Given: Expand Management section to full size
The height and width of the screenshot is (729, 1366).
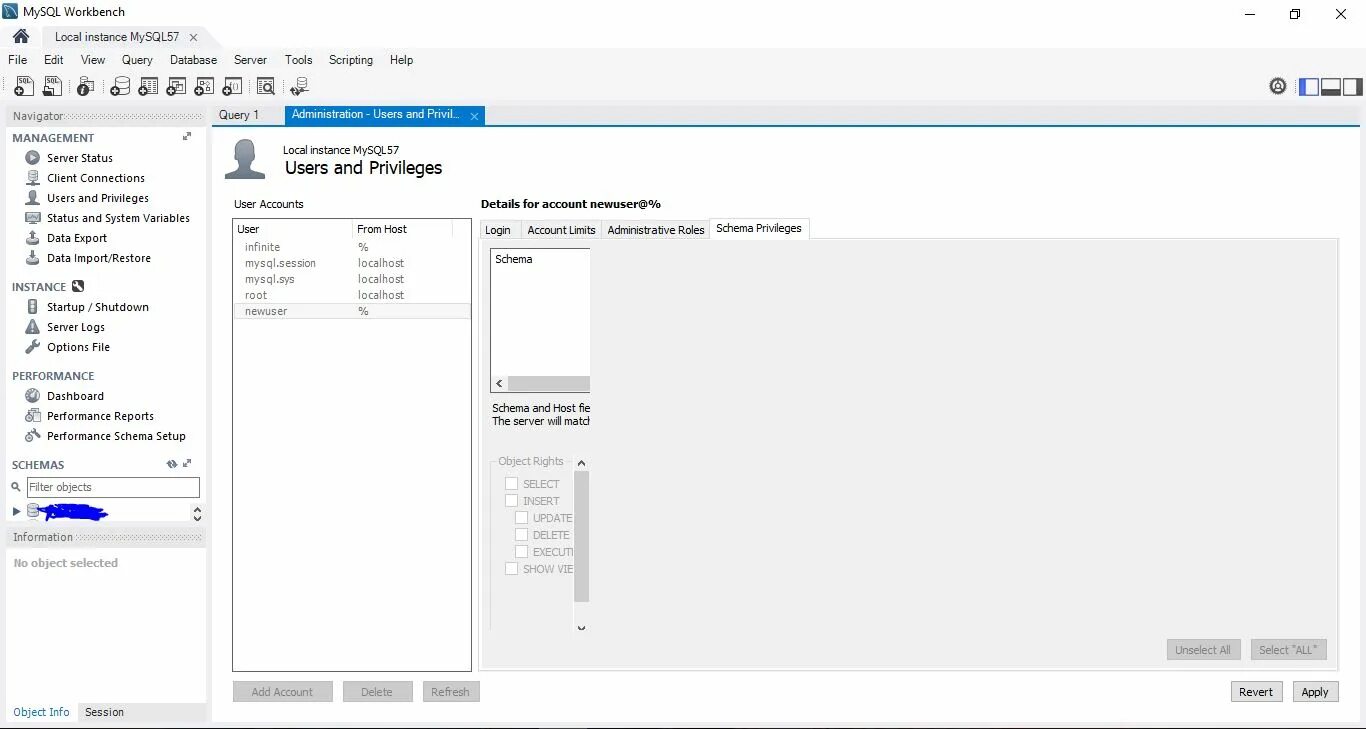Looking at the screenshot, I should 187,136.
